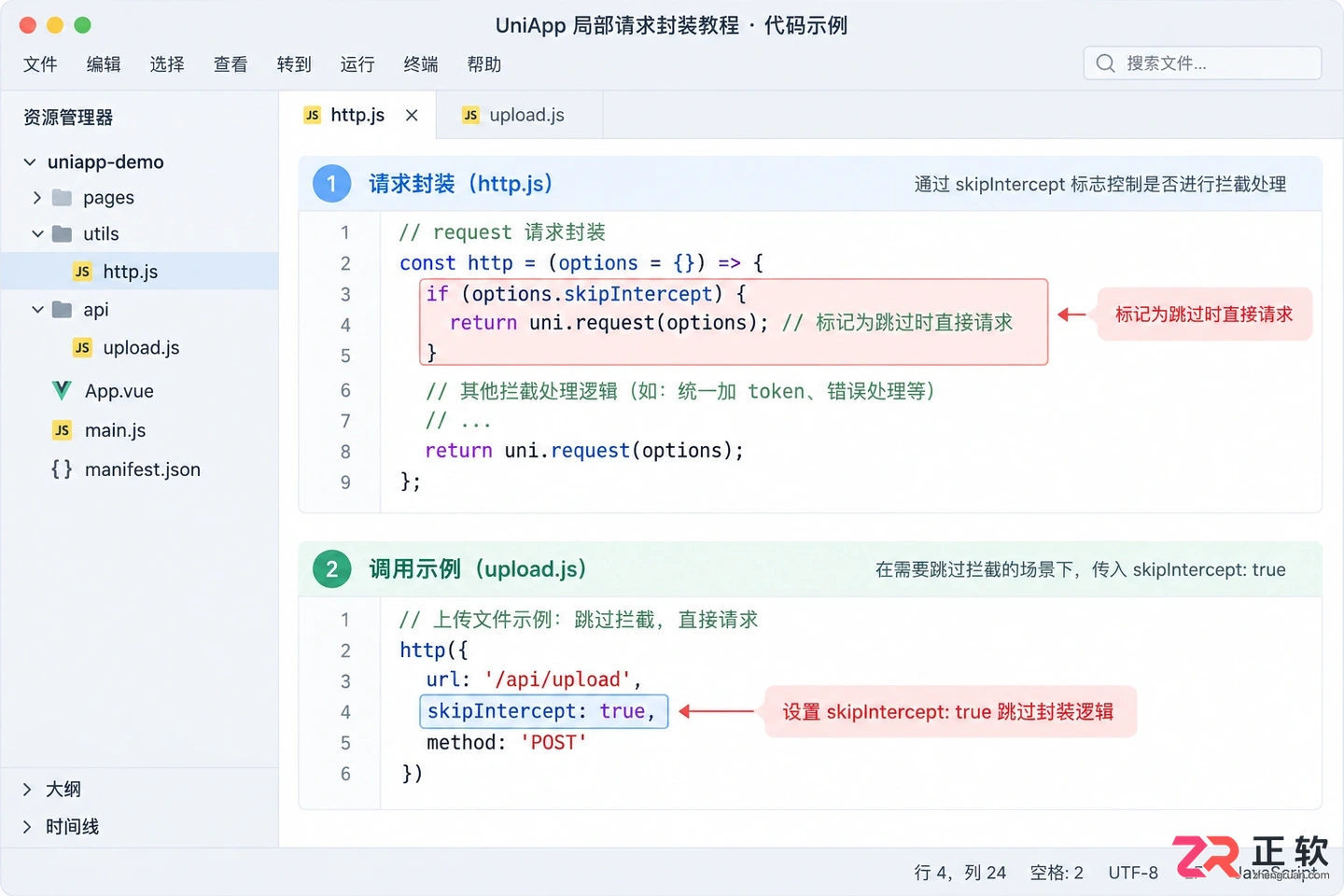Click the JS icon beside main.js

(62, 430)
